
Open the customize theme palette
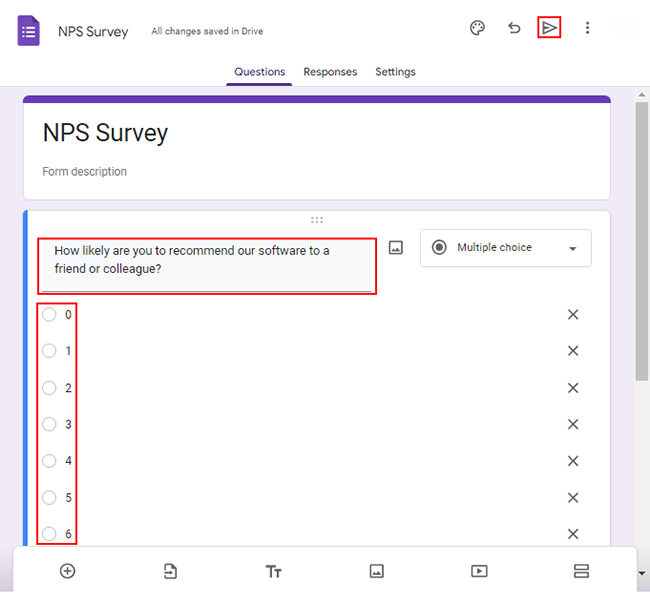(477, 28)
